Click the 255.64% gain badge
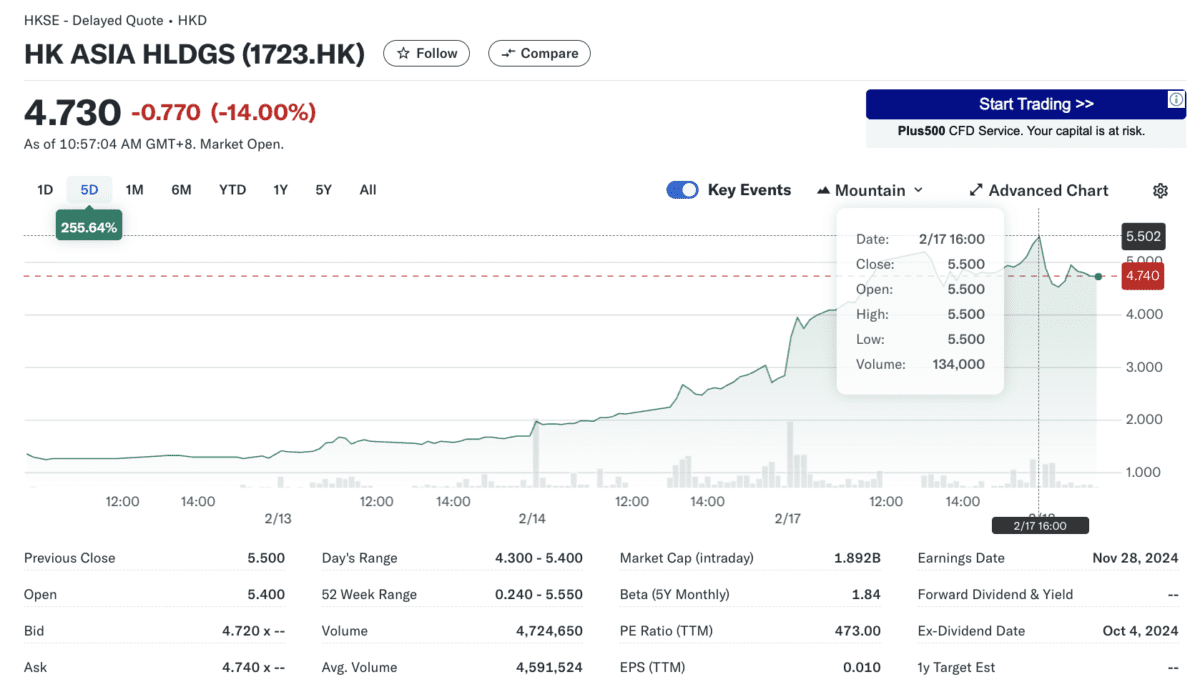 (x=89, y=228)
